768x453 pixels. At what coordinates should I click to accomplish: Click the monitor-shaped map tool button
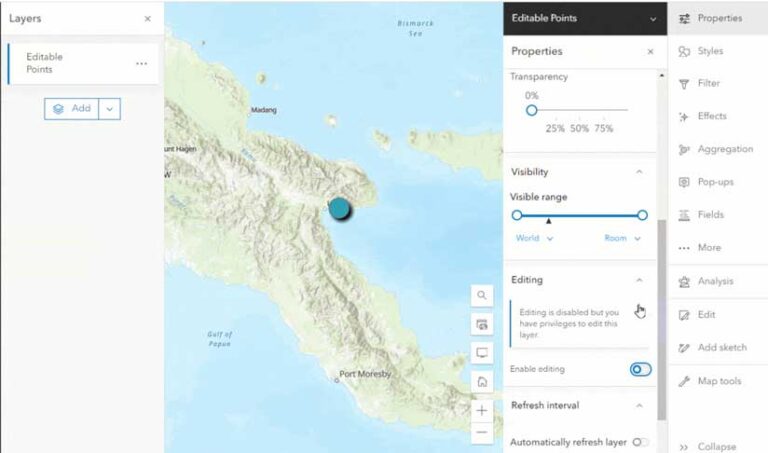coord(482,353)
